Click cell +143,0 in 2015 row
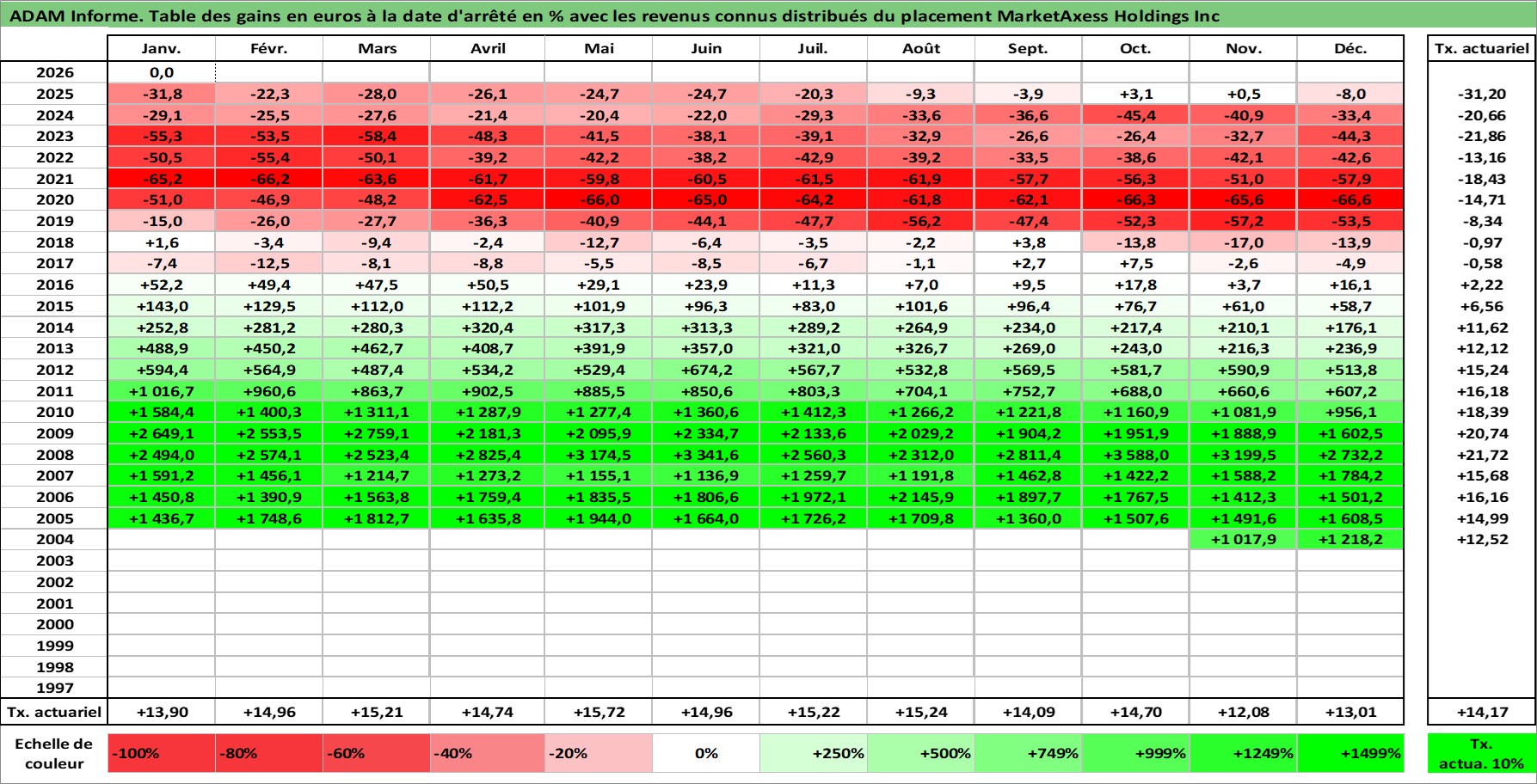Image resolution: width=1537 pixels, height=784 pixels. click(x=162, y=306)
